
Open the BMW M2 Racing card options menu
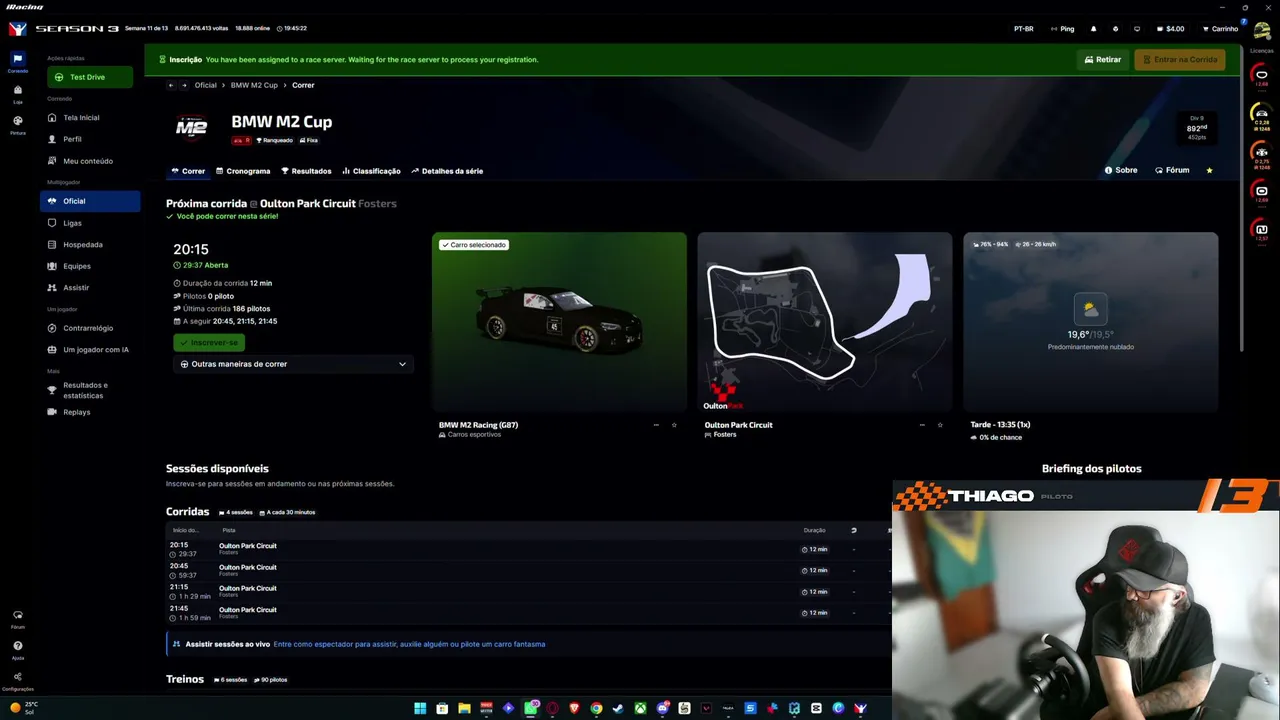coord(656,425)
